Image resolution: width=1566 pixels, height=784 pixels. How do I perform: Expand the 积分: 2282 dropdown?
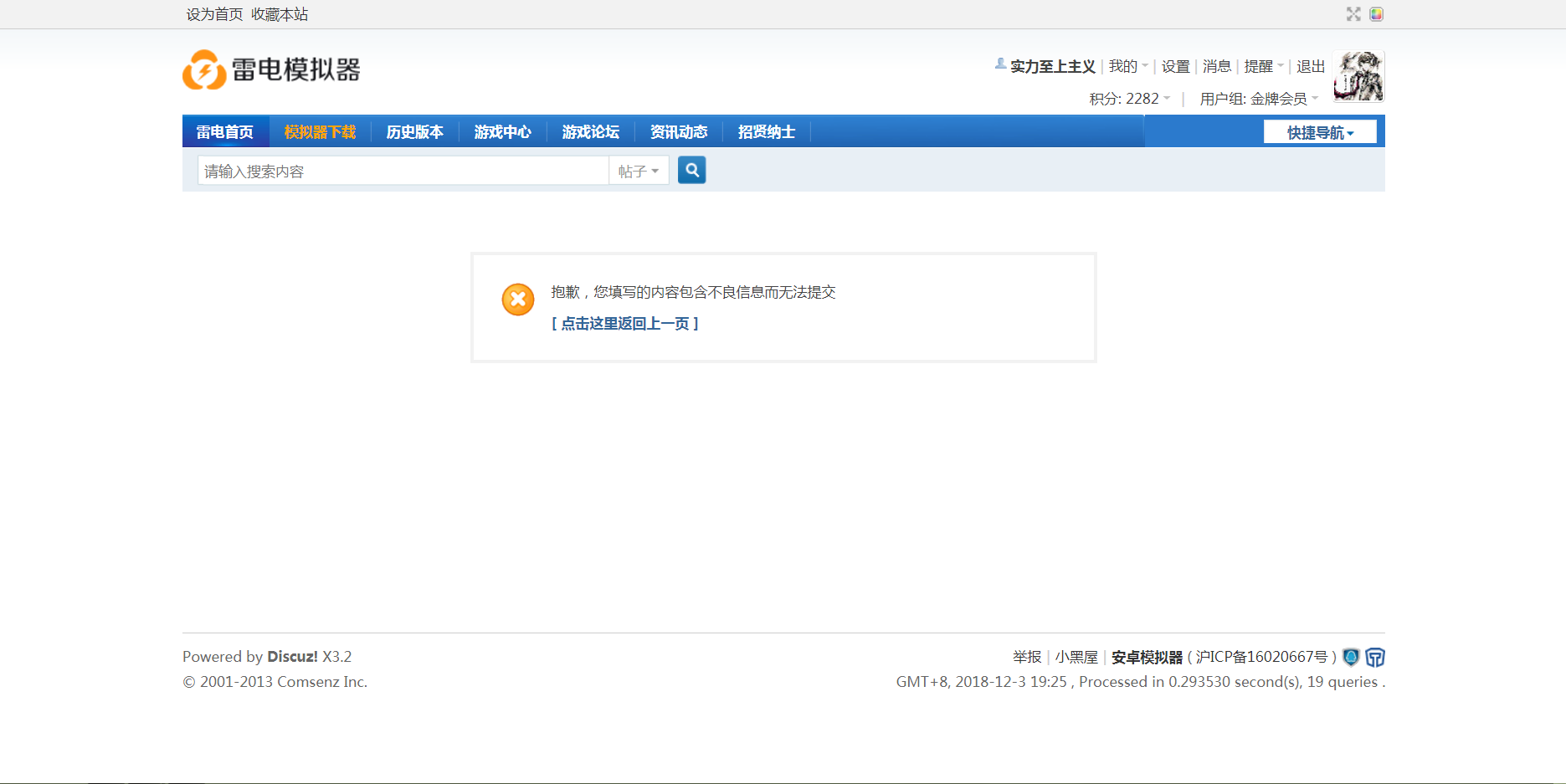coord(1130,99)
